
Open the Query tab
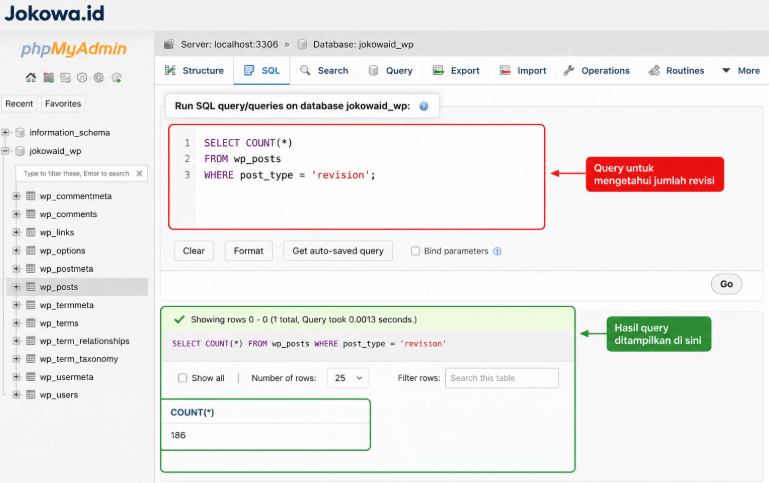coord(390,71)
